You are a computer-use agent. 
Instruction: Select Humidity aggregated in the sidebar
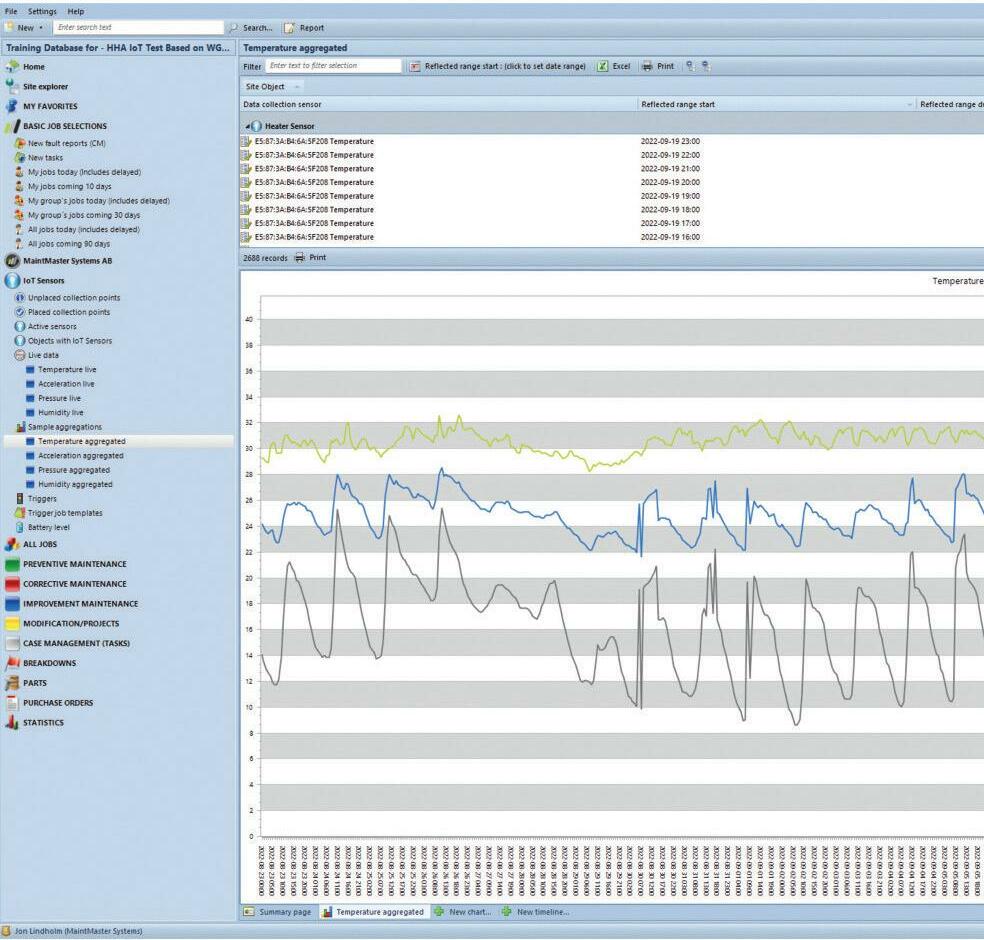click(x=74, y=484)
